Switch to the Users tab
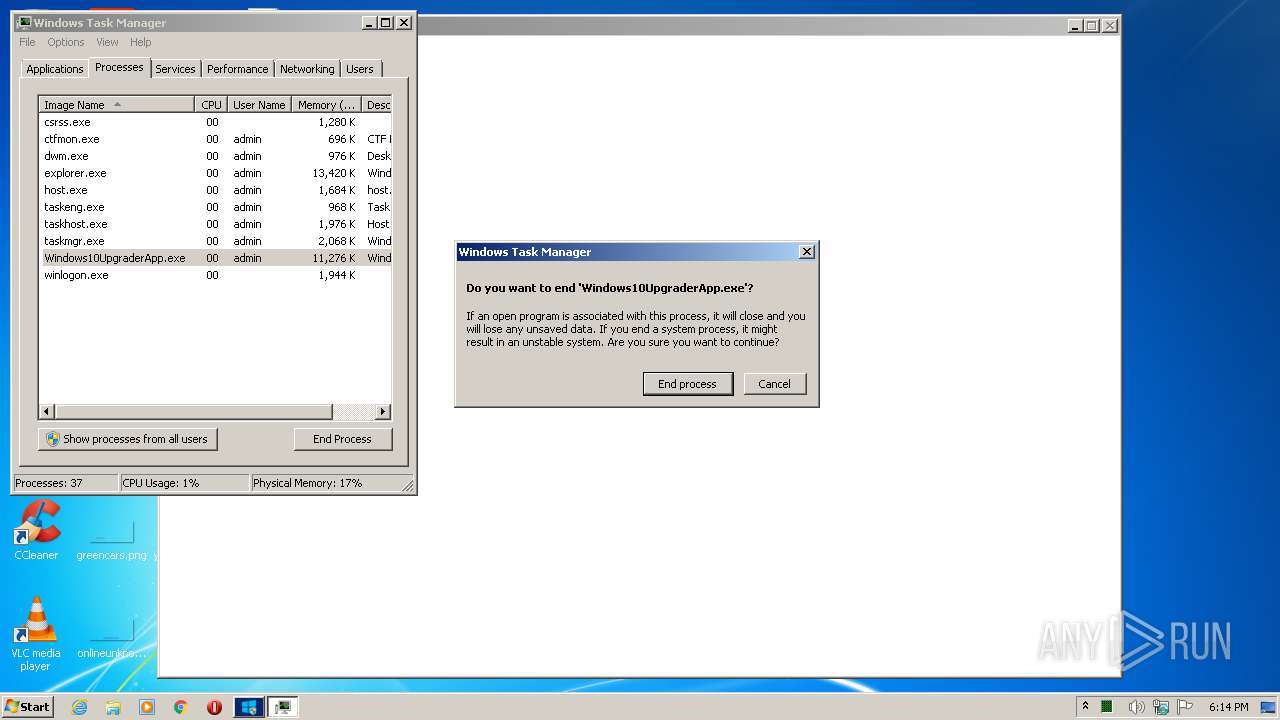Viewport: 1280px width, 720px height. [x=360, y=69]
